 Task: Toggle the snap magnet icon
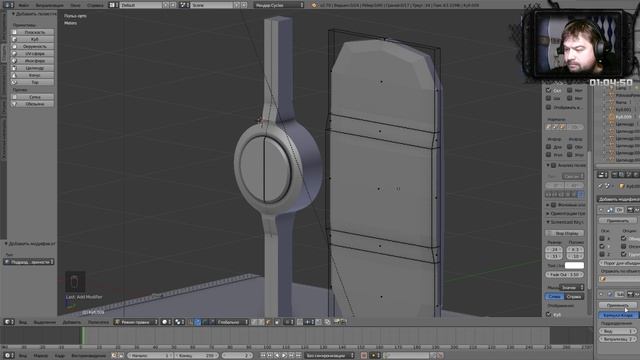tap(300, 322)
